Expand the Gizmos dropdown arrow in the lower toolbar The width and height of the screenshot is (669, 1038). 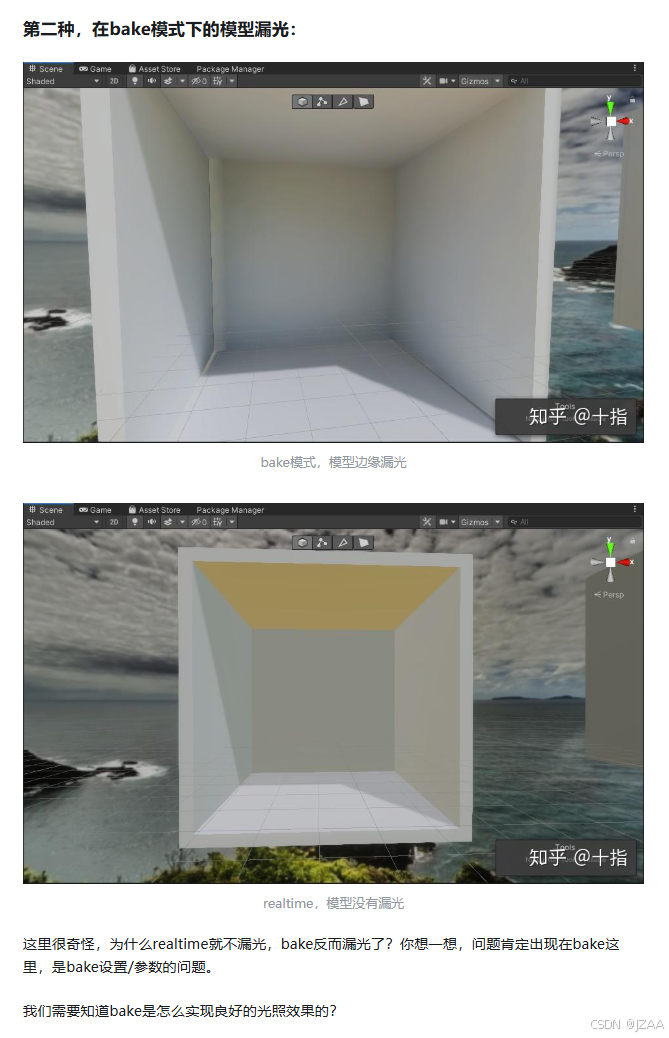pyautogui.click(x=498, y=522)
